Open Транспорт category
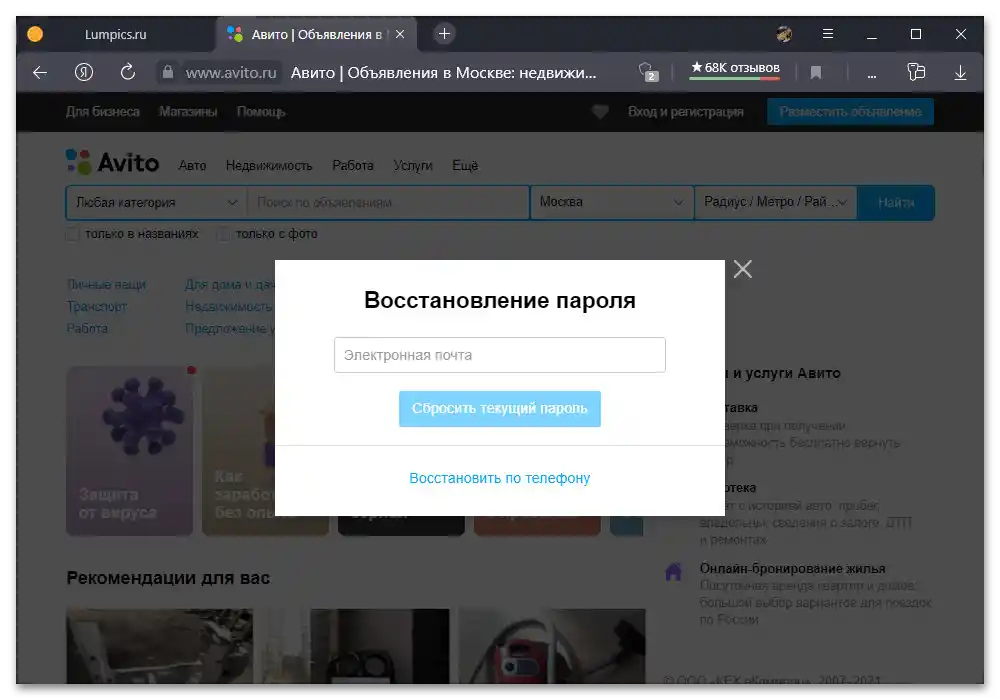This screenshot has height=700, width=1000. (x=97, y=307)
